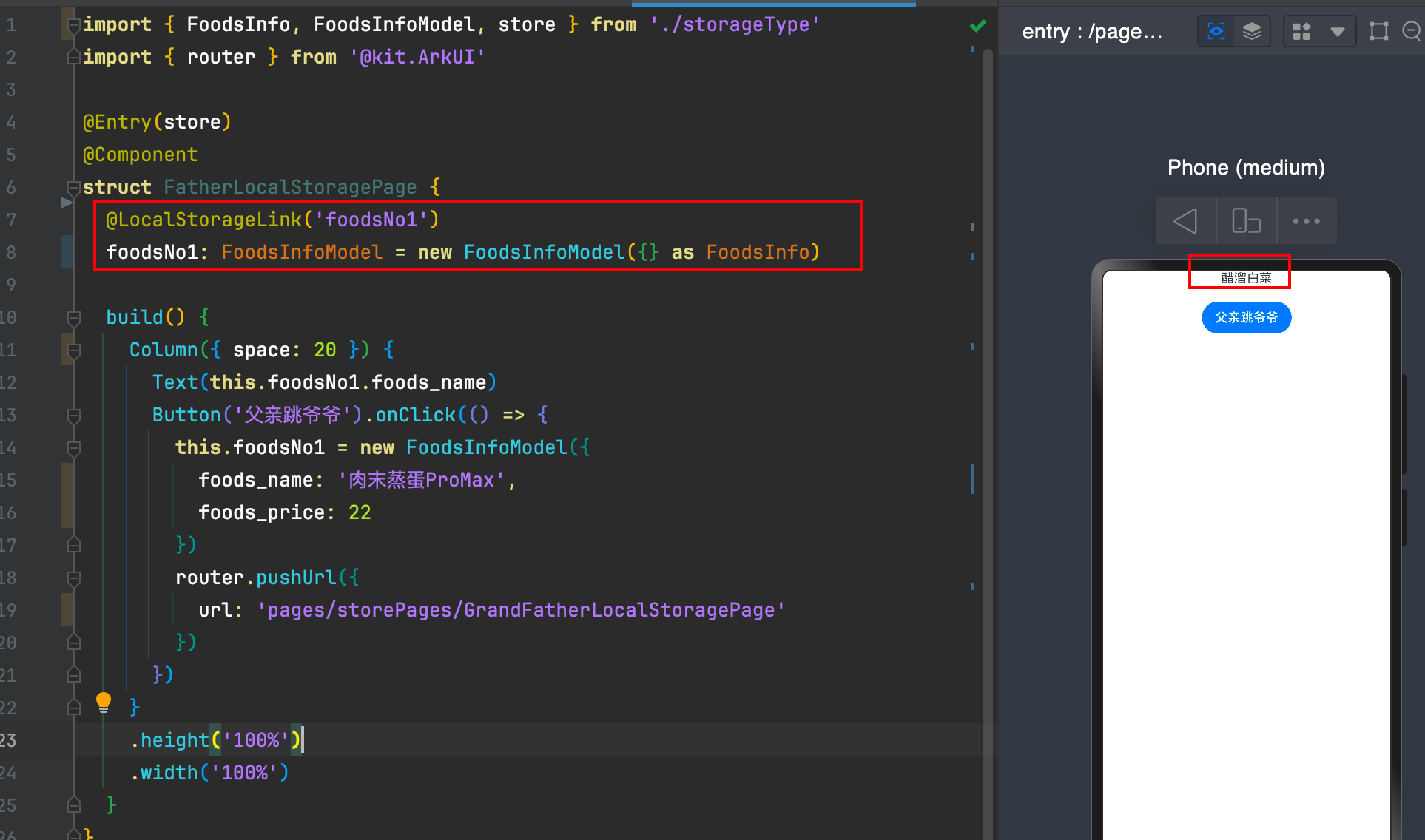Screen dimensions: 1425x840
Task: Click the 'entry : /page...' previewer title
Action: click(x=1092, y=32)
